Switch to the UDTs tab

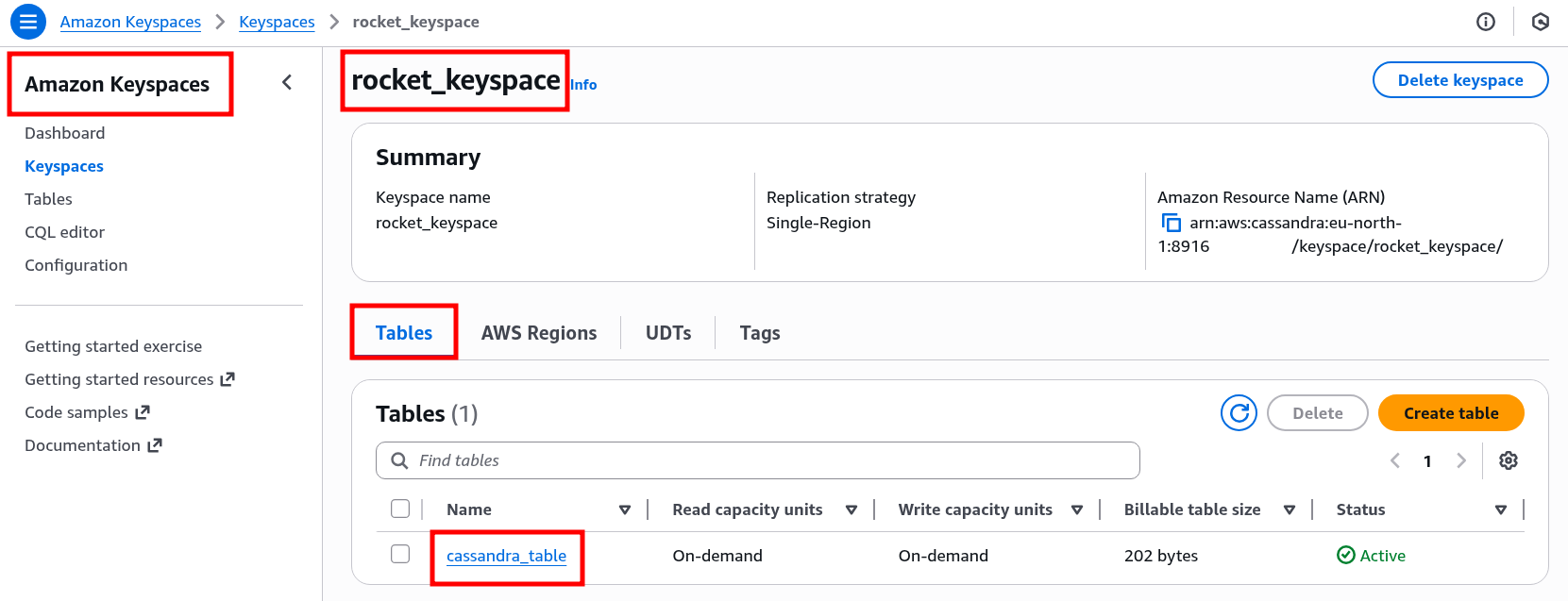point(668,333)
